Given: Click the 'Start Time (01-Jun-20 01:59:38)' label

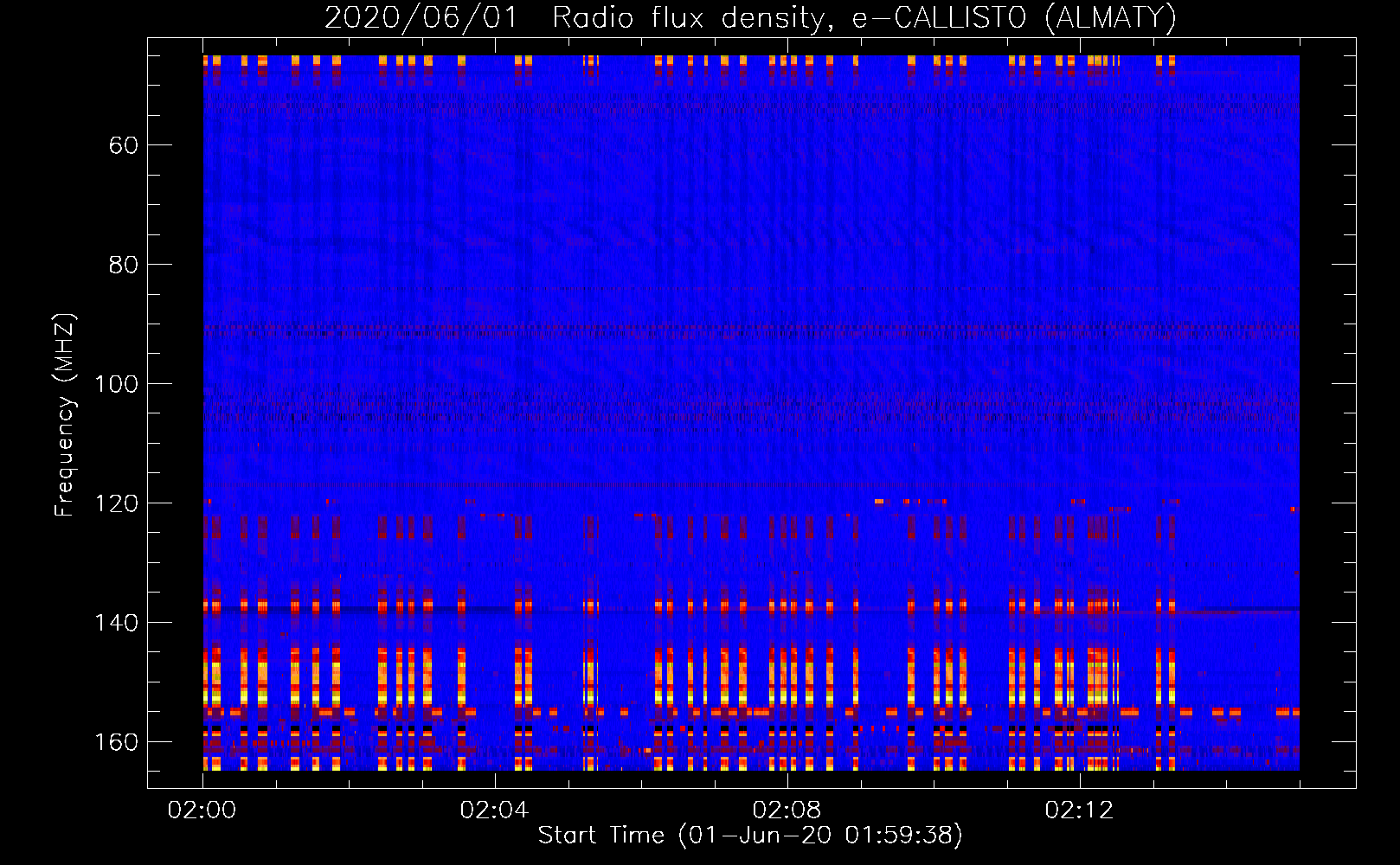Looking at the screenshot, I should [x=750, y=836].
